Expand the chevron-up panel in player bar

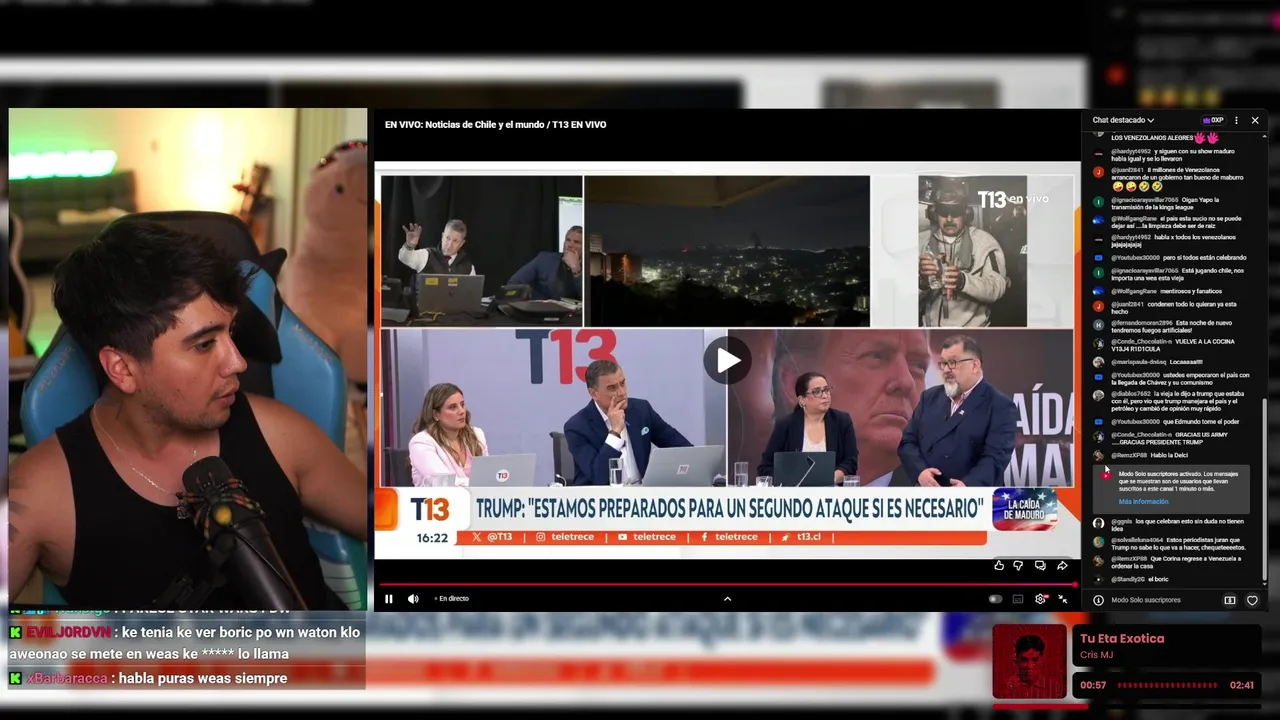point(727,599)
